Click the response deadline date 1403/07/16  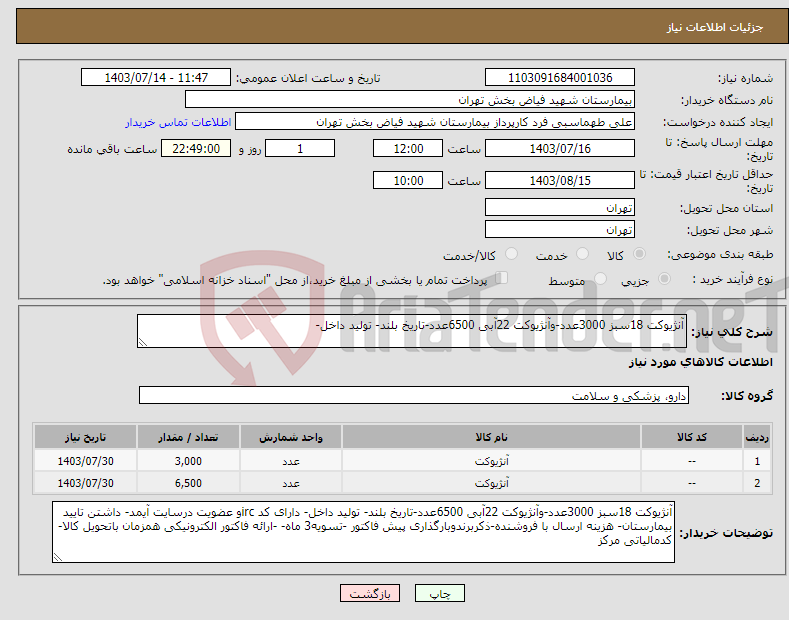[x=560, y=148]
